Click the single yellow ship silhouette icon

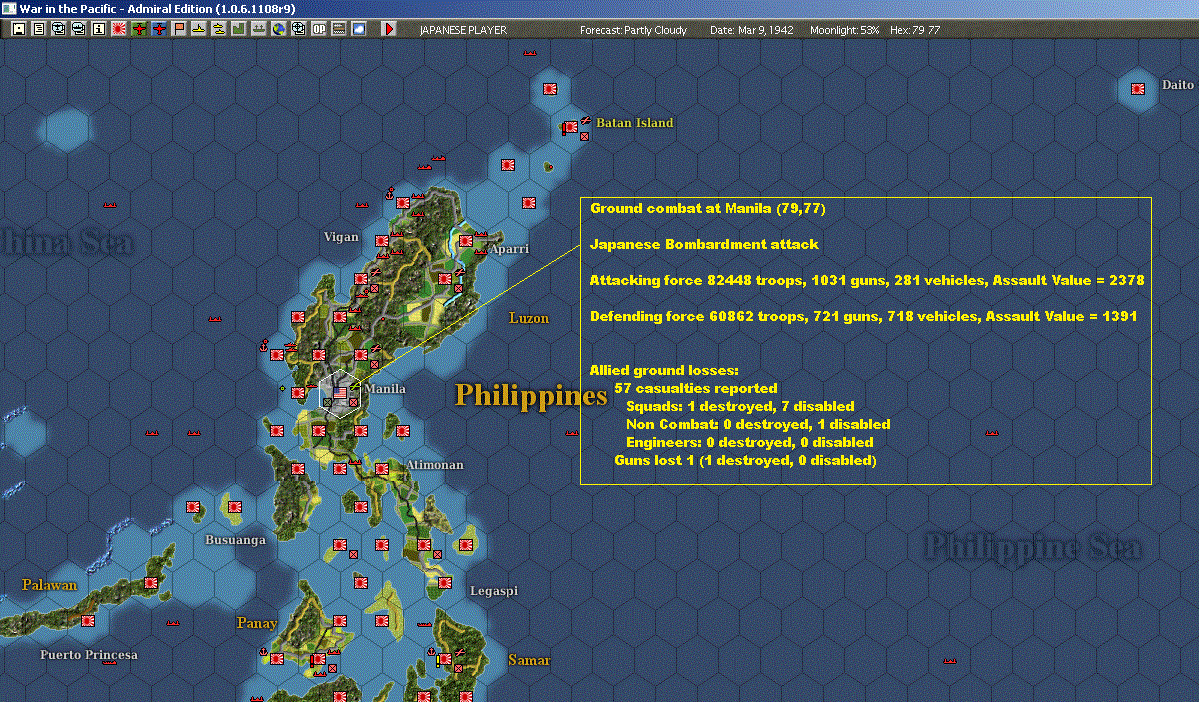[x=198, y=29]
